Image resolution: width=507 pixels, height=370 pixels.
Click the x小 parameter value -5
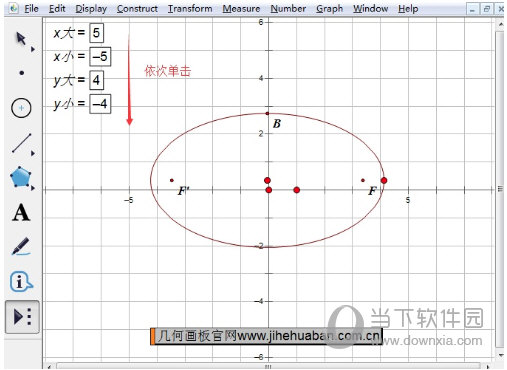(100, 56)
